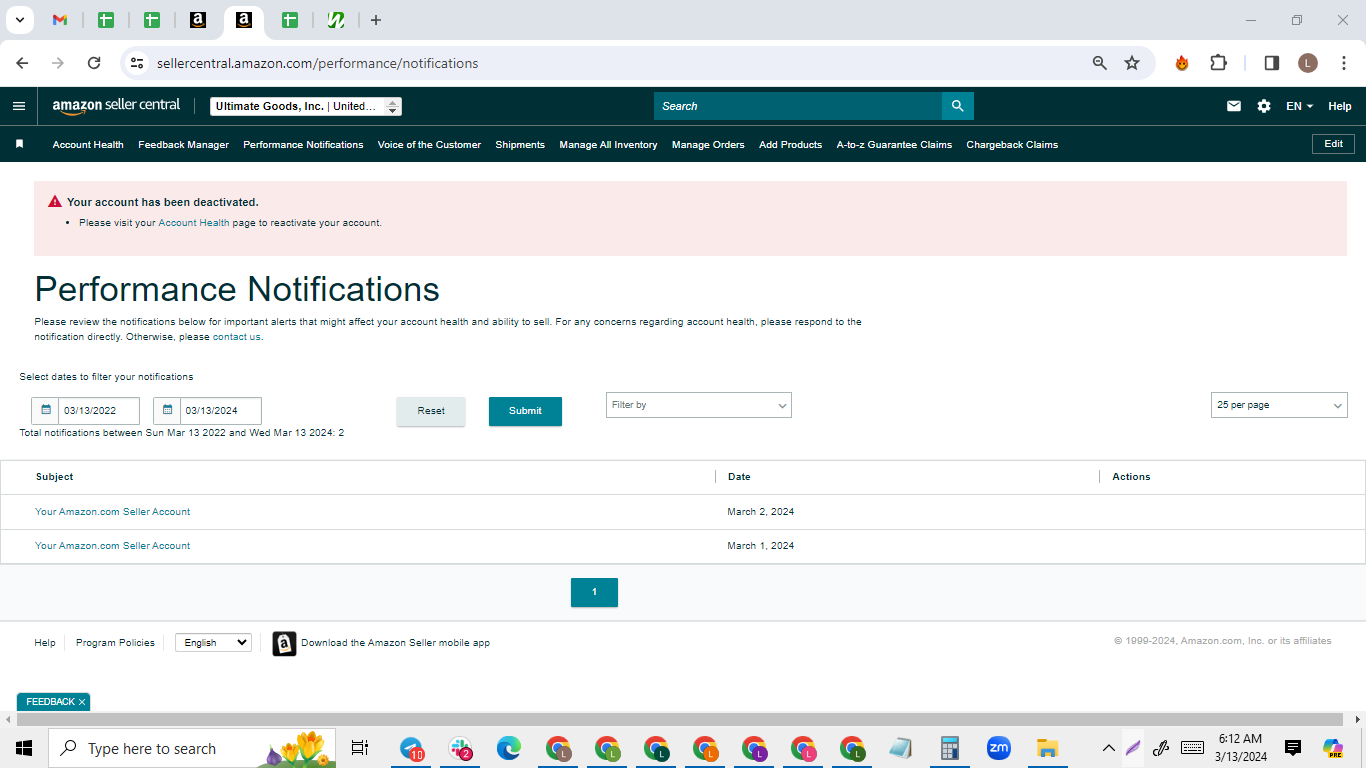
Task: Open the browser Extensions puzzle icon
Action: 1218,63
